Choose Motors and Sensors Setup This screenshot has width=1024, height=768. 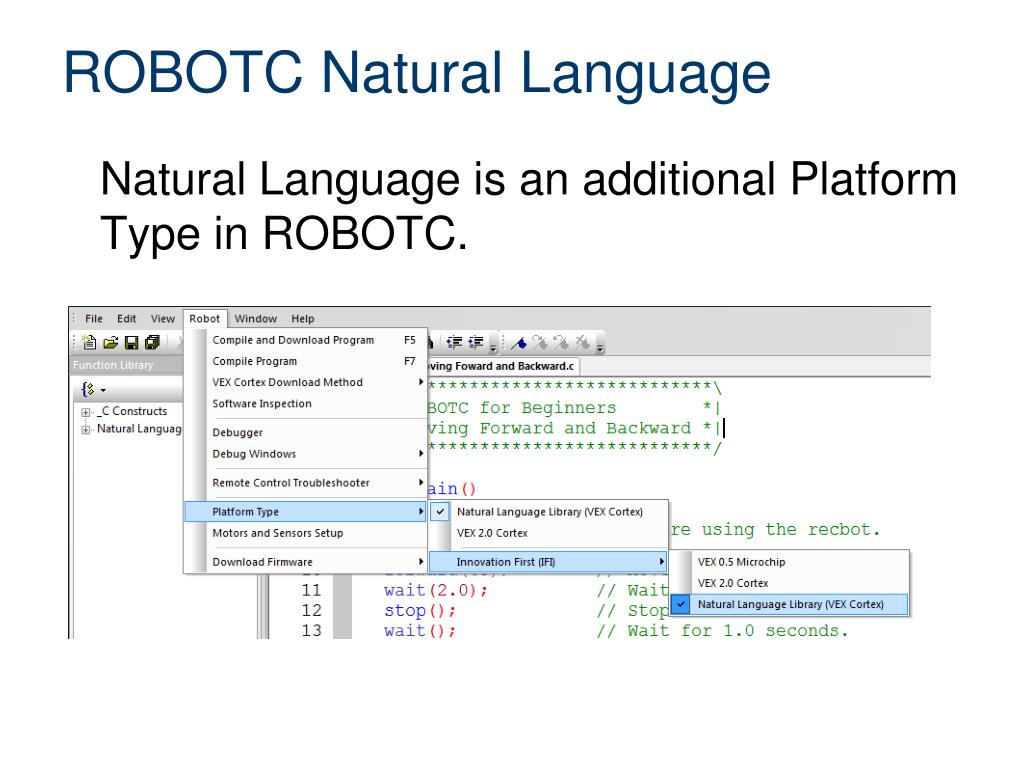coord(306,533)
